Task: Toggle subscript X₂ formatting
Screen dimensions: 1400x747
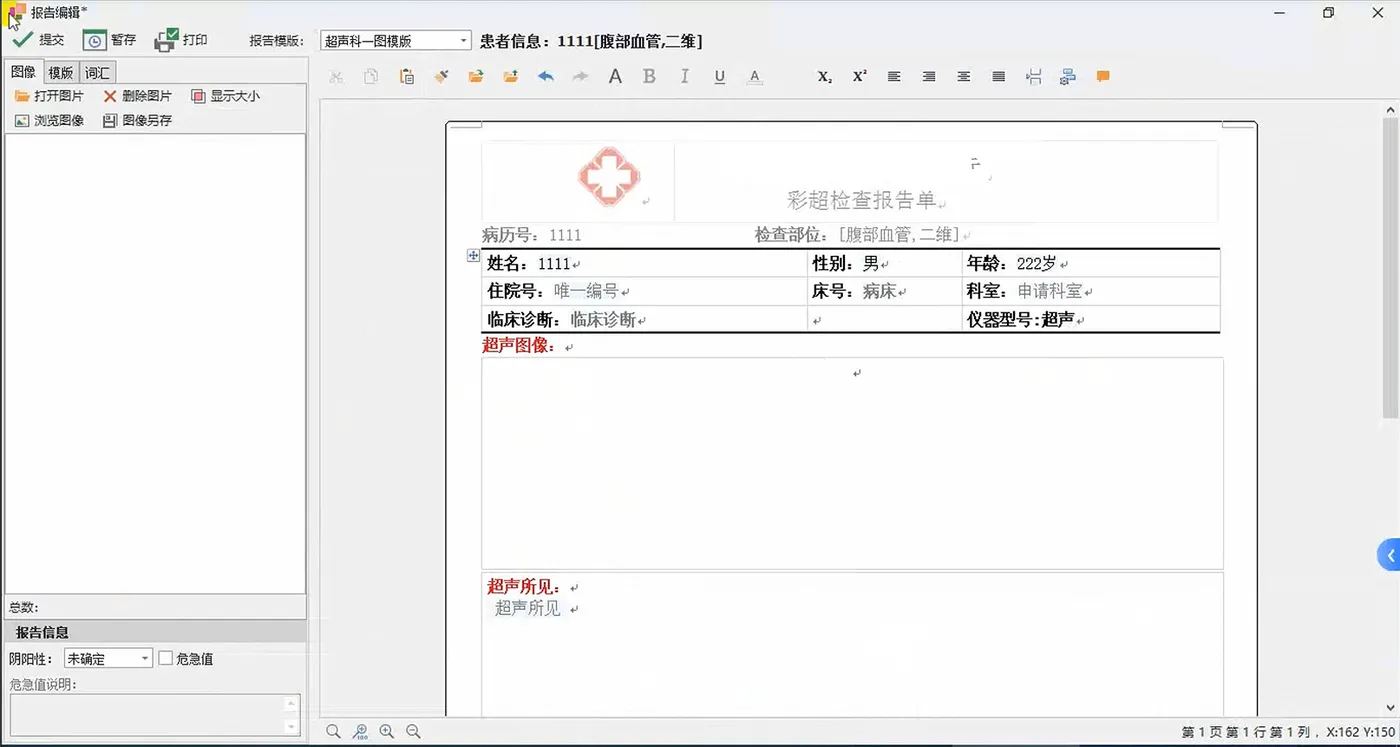Action: click(824, 76)
